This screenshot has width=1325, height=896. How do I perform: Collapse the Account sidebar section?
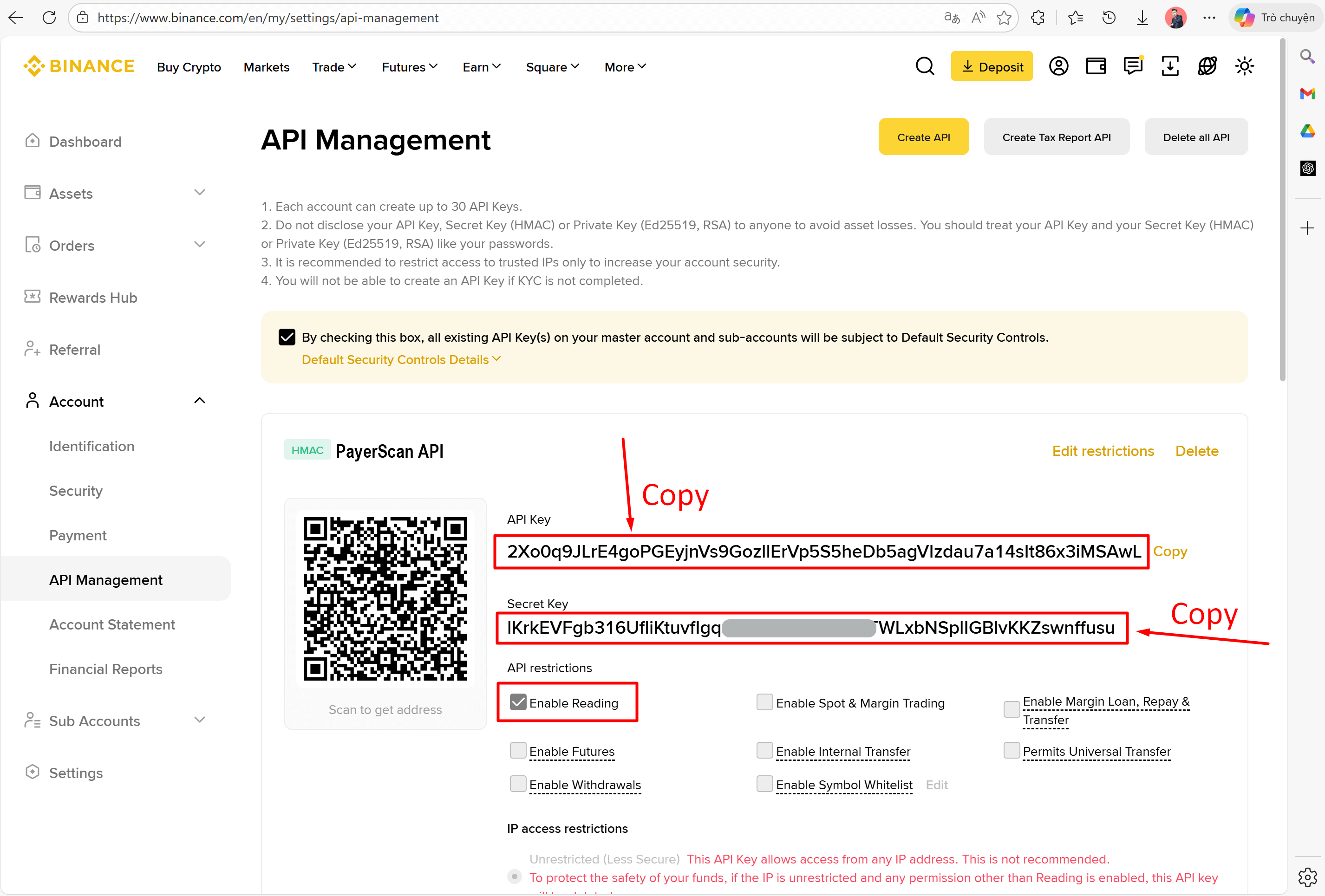click(199, 400)
